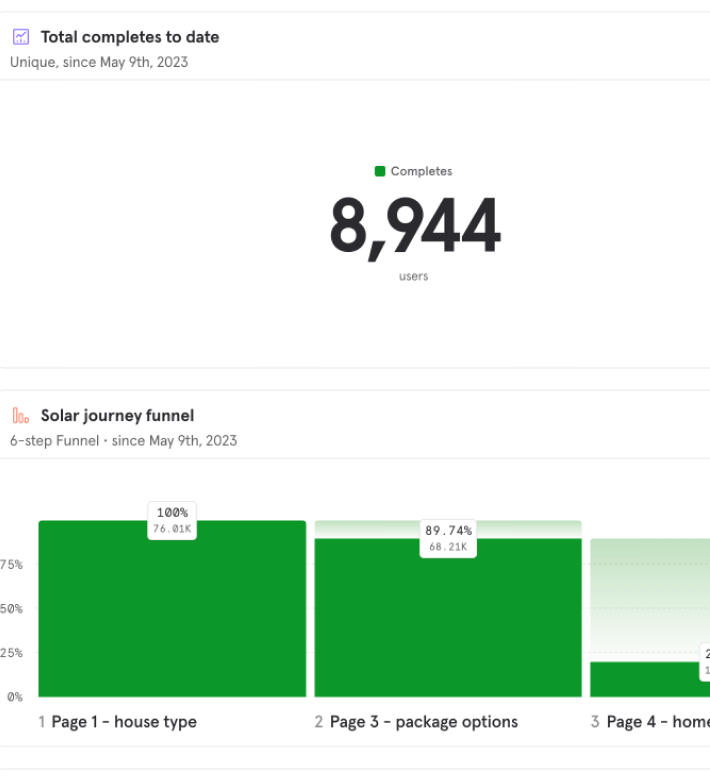Click the 100% conversion label on step 1
Viewport: 710px width, 779px height.
(172, 513)
